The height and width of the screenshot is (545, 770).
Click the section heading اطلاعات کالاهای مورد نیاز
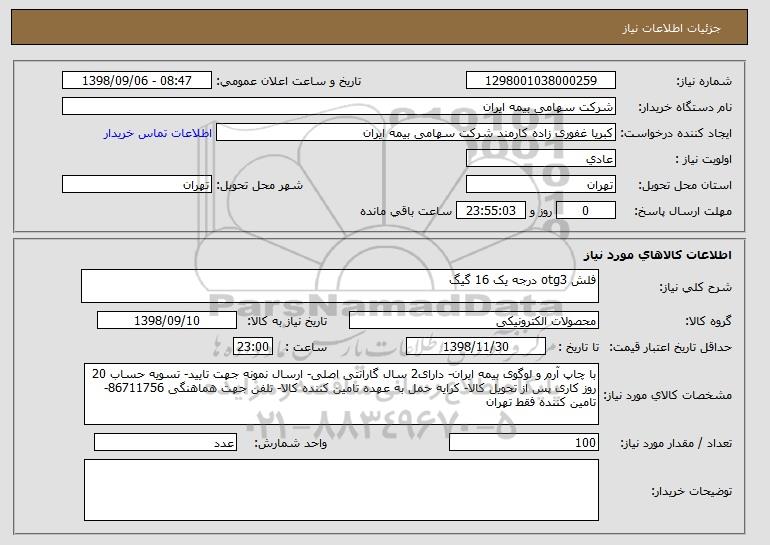[x=658, y=255]
